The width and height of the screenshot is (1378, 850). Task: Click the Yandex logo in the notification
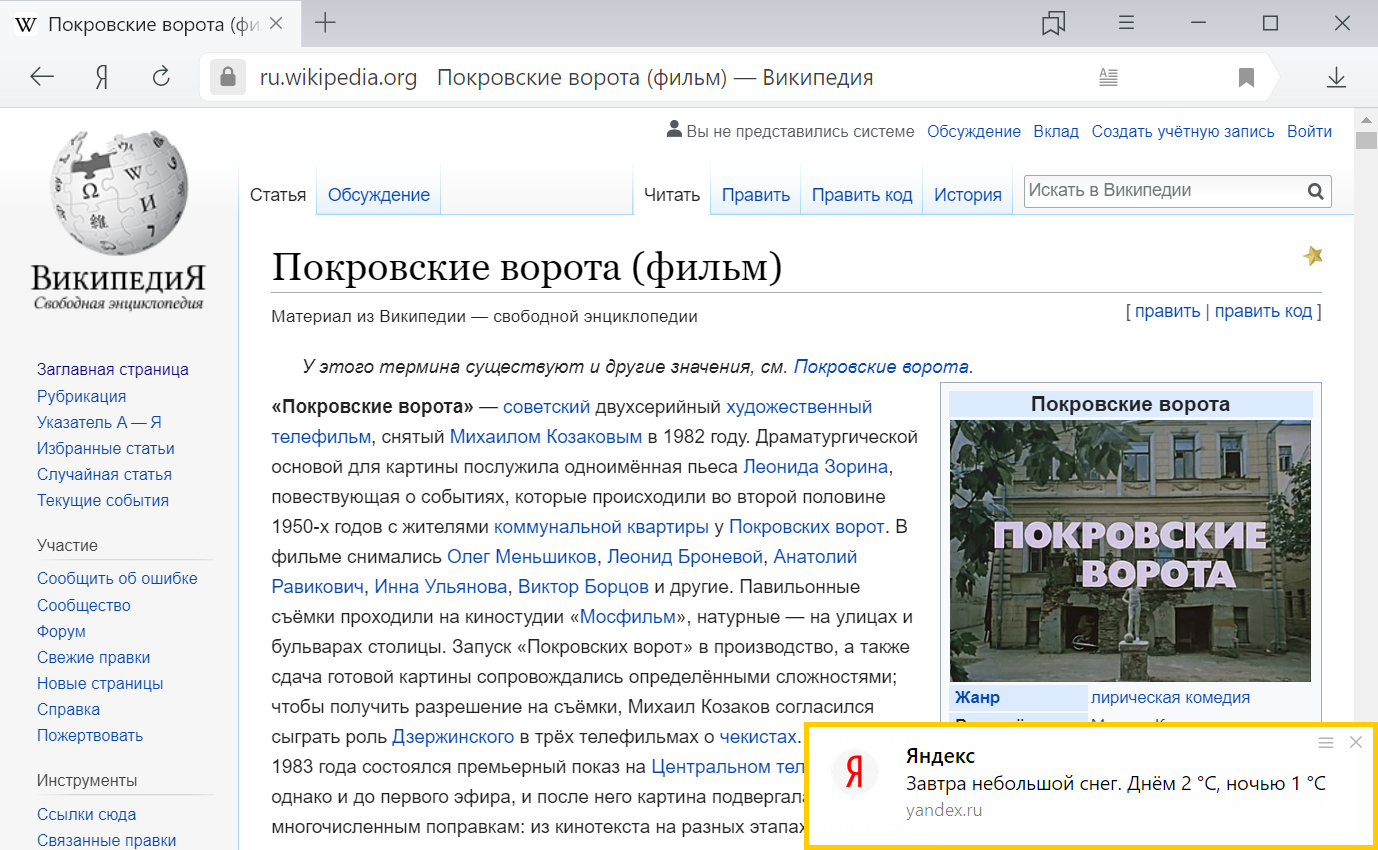click(855, 772)
